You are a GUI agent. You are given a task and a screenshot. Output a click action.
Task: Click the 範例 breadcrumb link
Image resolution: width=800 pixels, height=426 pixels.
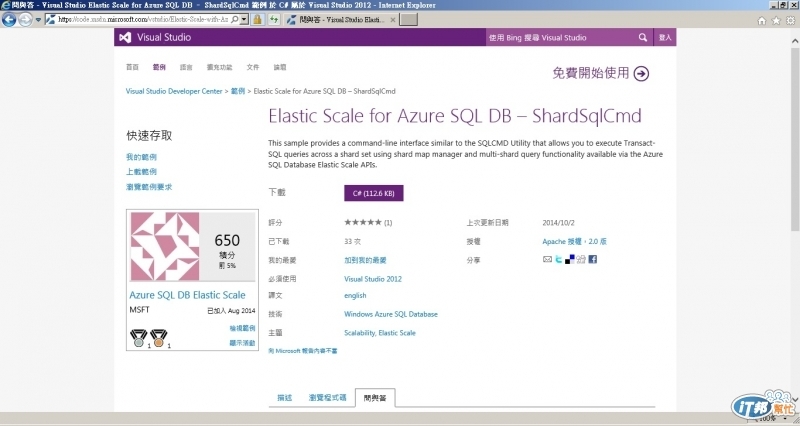pyautogui.click(x=238, y=91)
